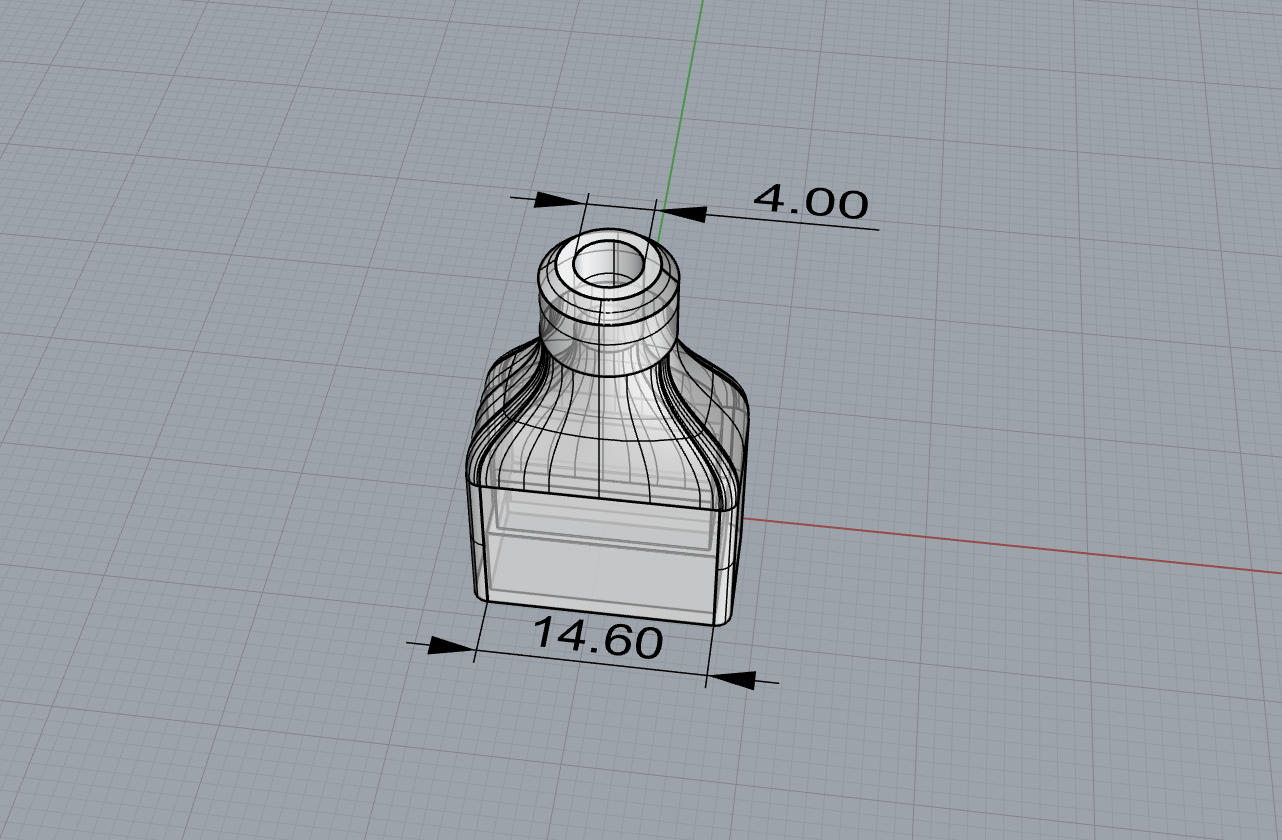Select the 4.00 dimension text

[x=810, y=201]
